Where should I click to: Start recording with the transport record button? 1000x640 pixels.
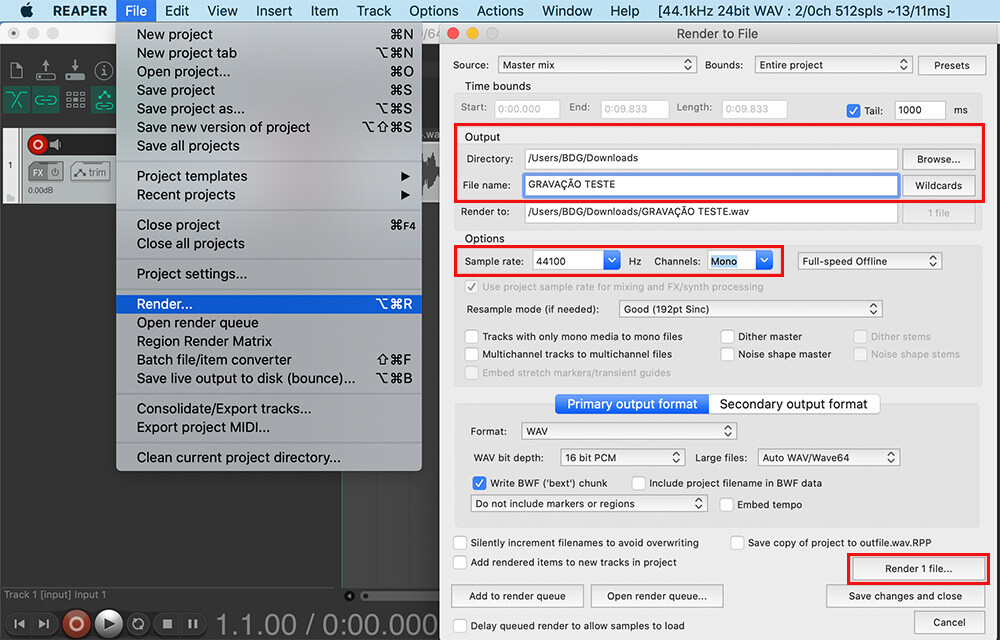pos(76,623)
